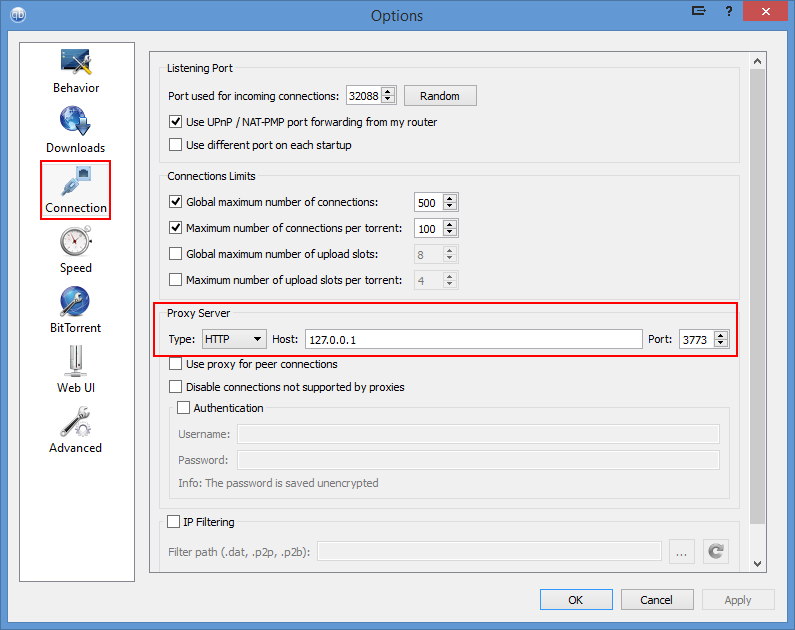Enable Use proxy for peer connections

176,364
